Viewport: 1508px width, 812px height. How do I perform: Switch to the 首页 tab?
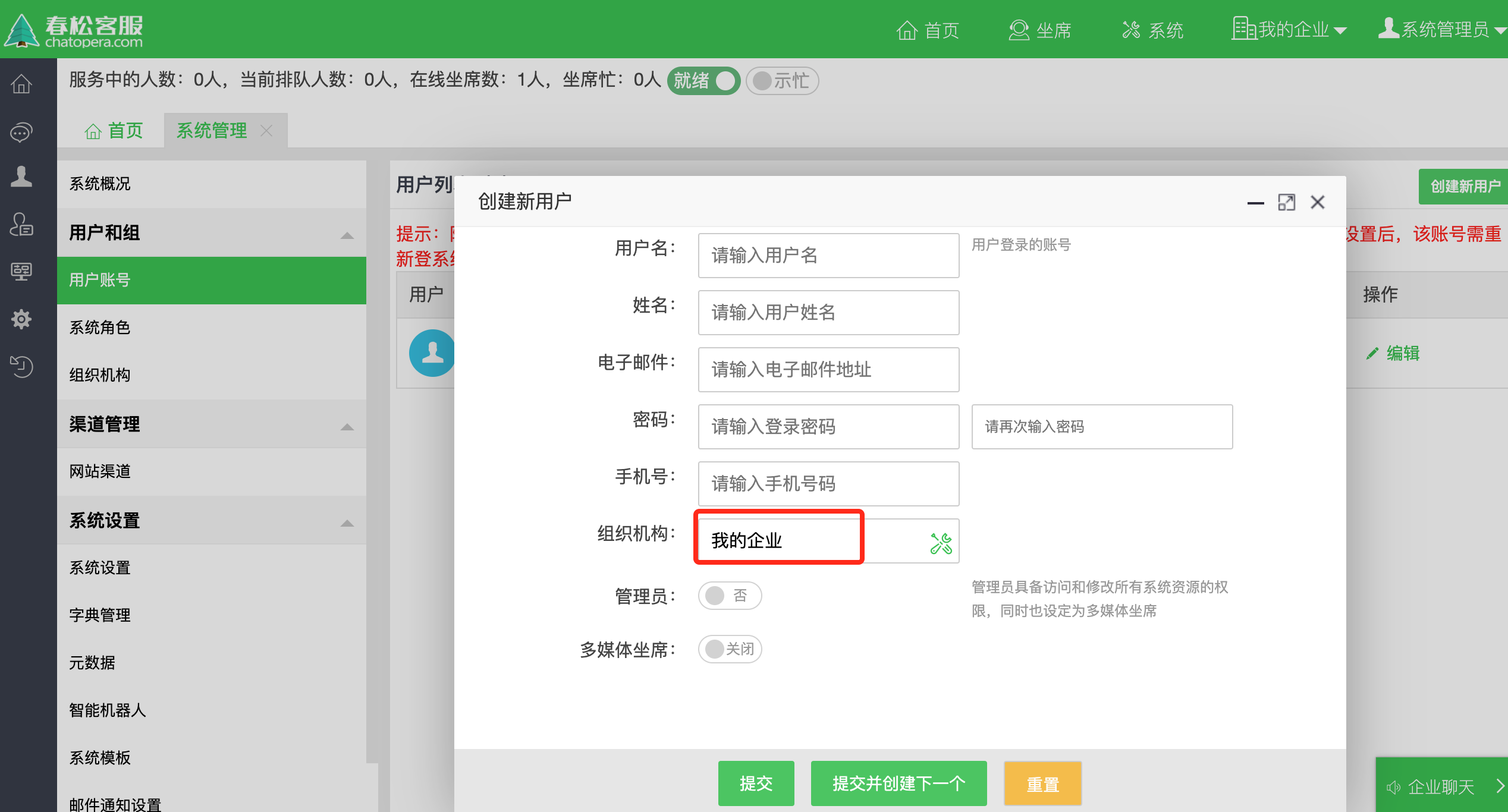tap(114, 131)
